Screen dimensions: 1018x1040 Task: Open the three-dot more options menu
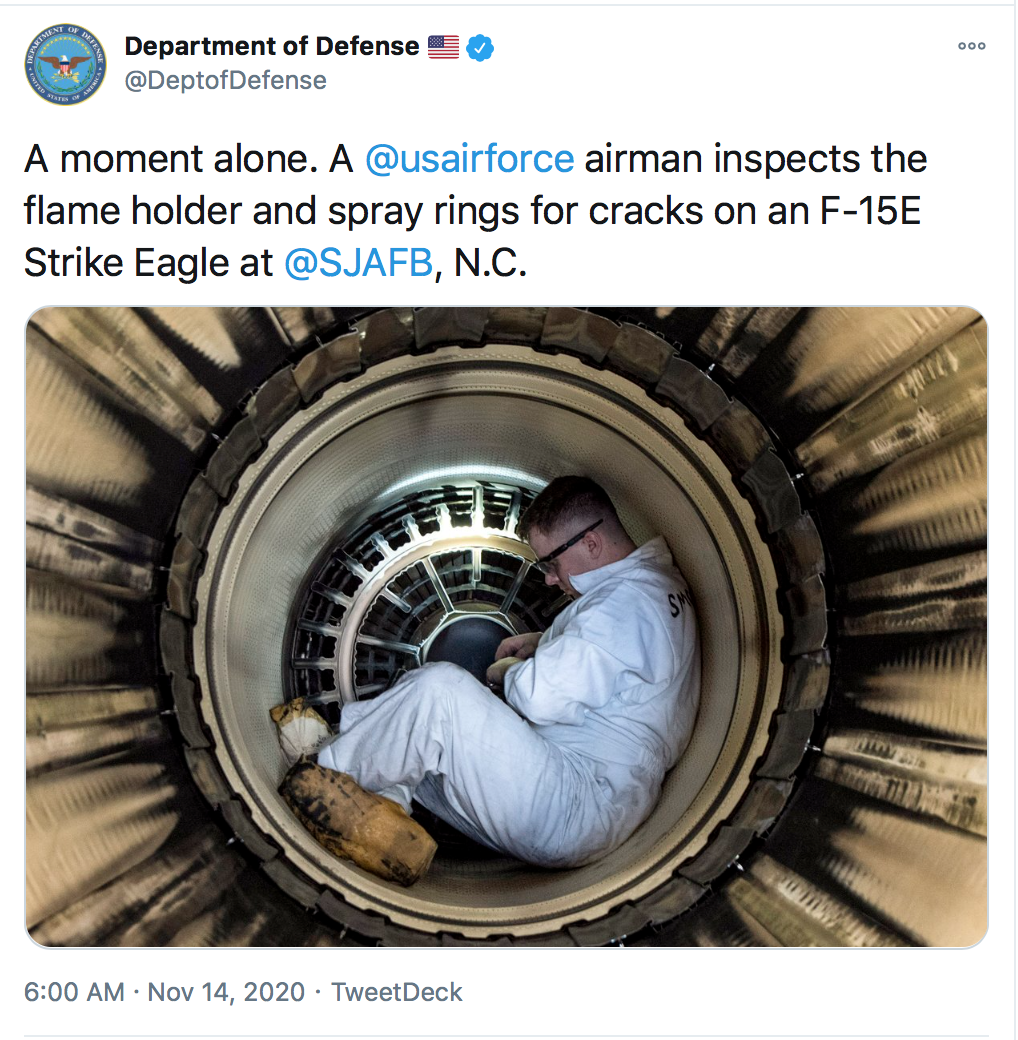tap(971, 46)
